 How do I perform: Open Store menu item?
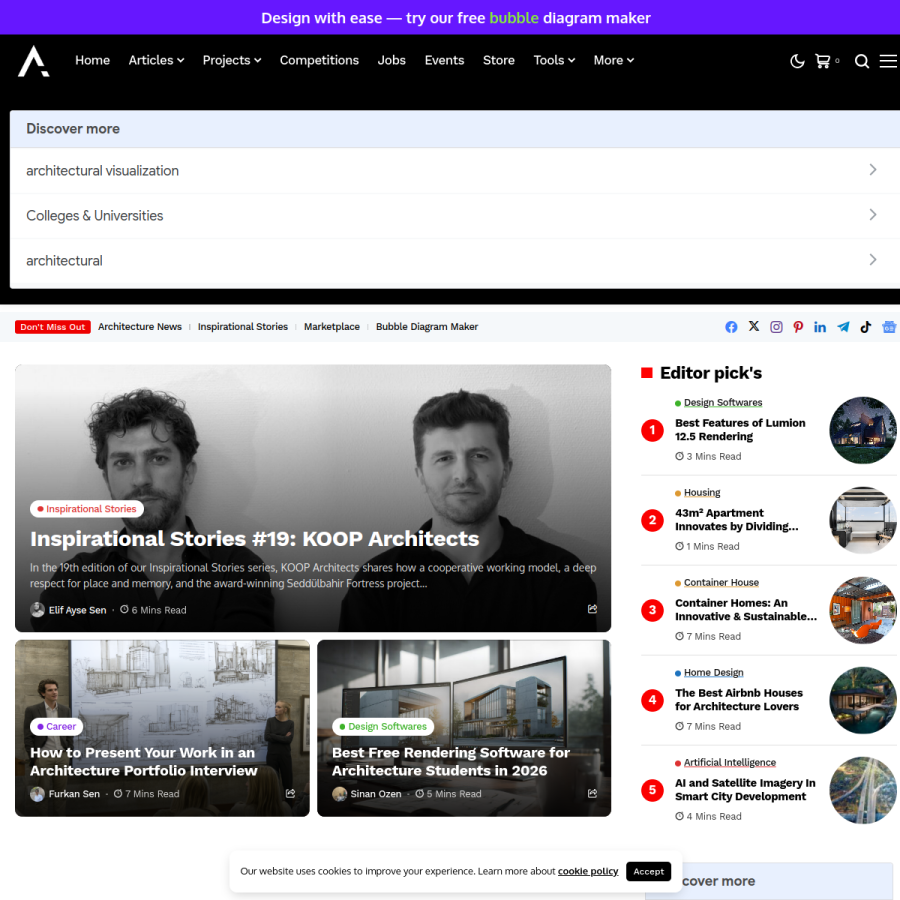point(498,60)
